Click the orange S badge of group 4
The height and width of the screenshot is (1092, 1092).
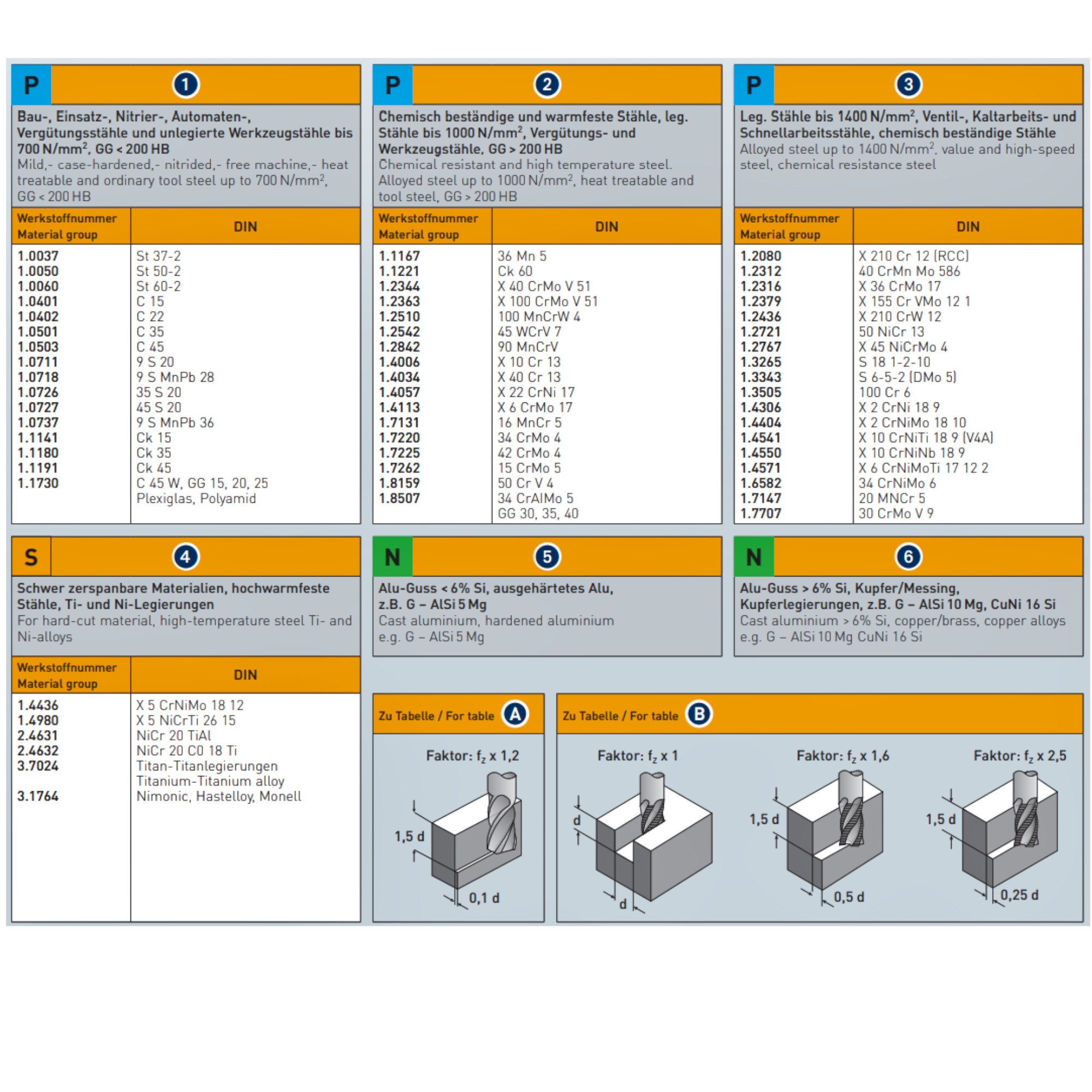click(x=32, y=557)
